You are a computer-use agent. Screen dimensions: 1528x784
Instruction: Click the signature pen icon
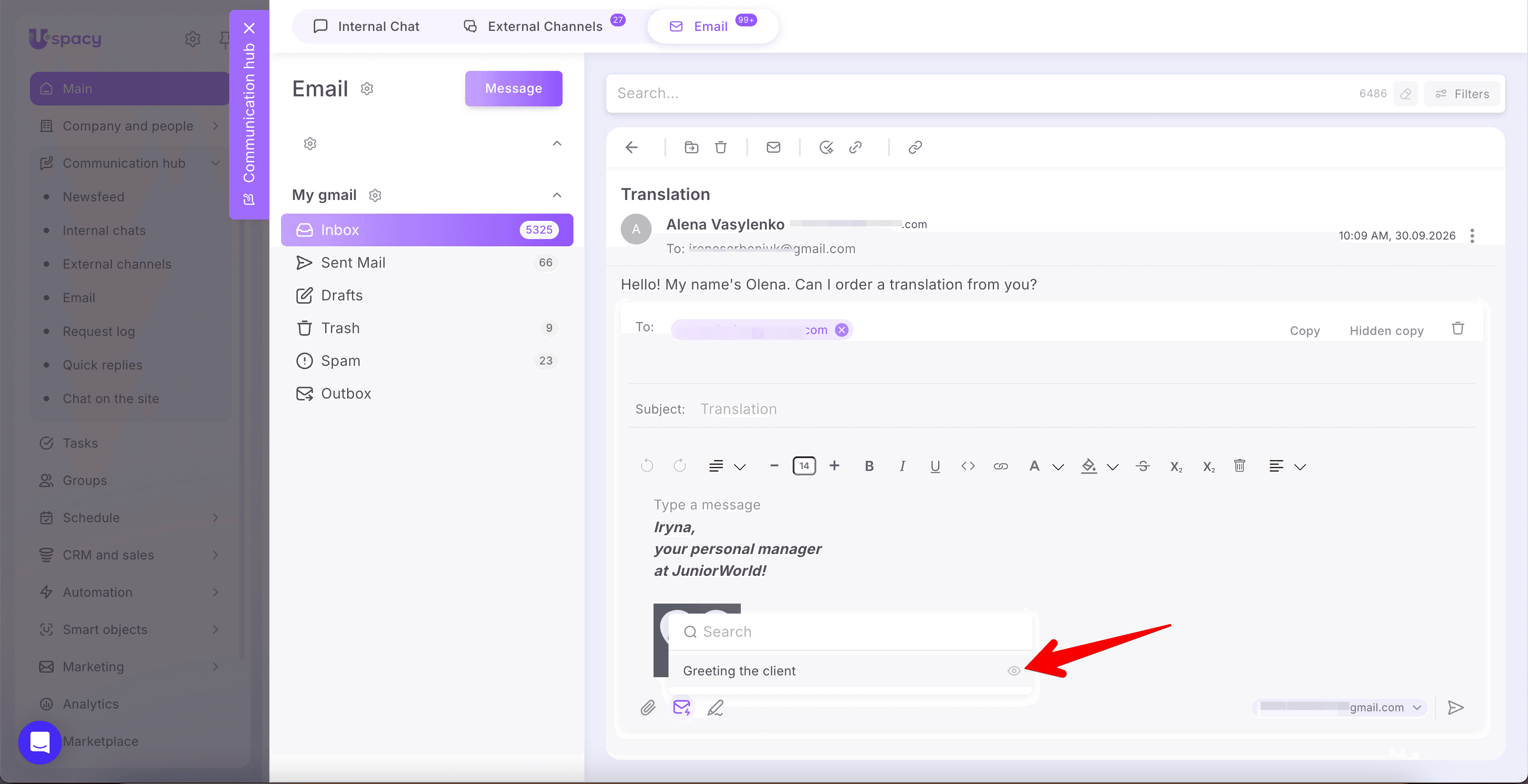pos(715,707)
